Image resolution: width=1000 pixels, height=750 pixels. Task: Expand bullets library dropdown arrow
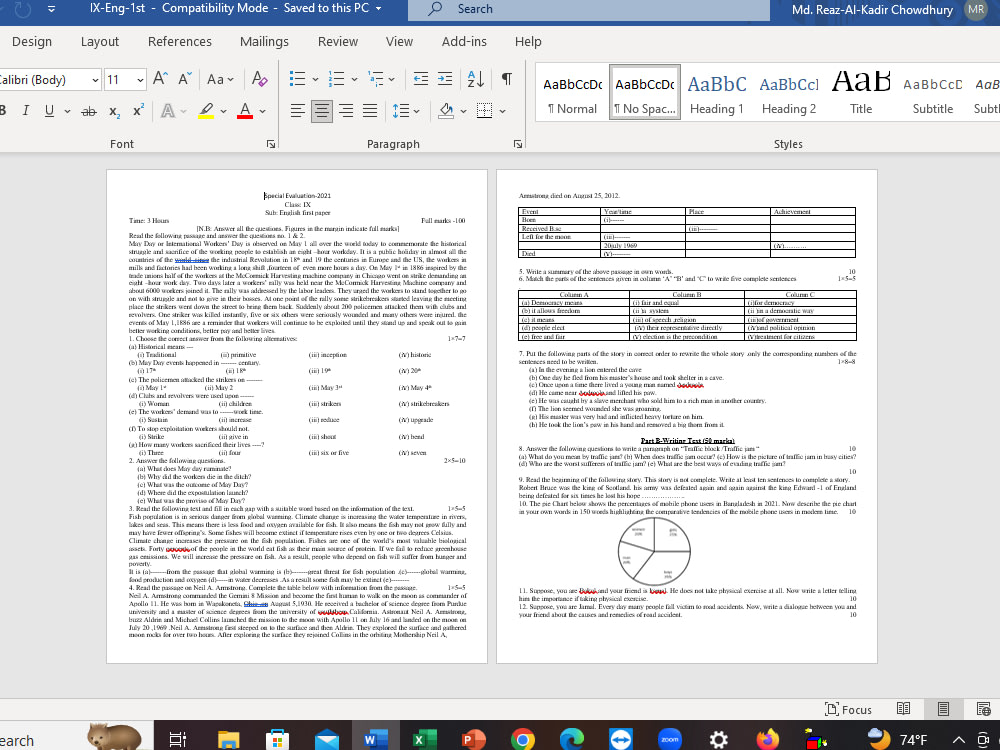coord(315,80)
